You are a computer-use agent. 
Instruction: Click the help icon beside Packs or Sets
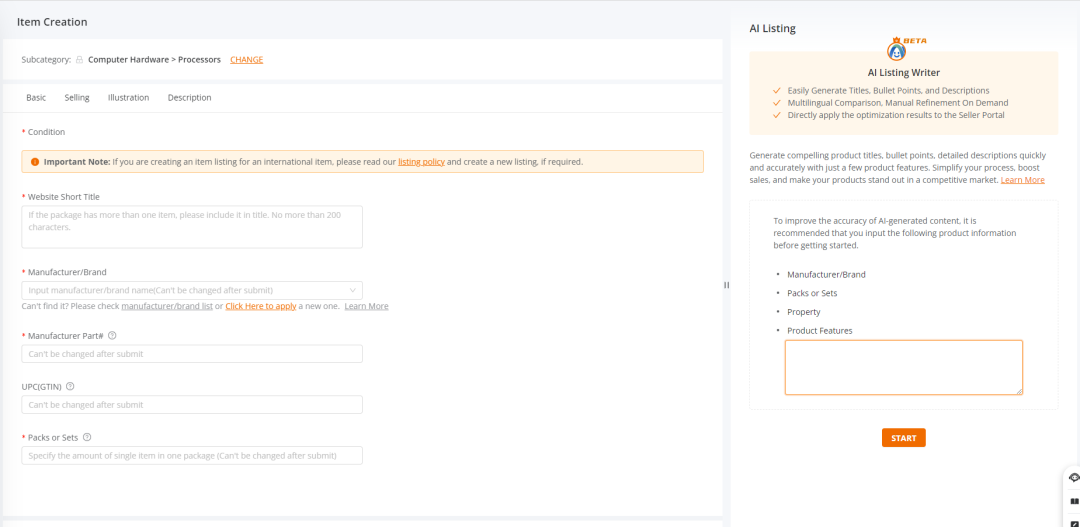click(x=87, y=437)
